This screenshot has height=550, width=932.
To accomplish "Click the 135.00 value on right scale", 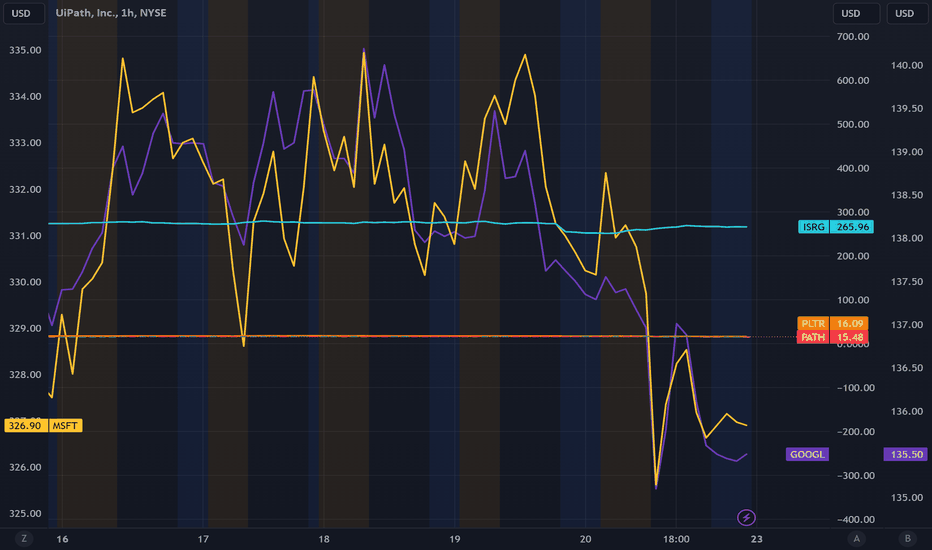I will pyautogui.click(x=906, y=498).
